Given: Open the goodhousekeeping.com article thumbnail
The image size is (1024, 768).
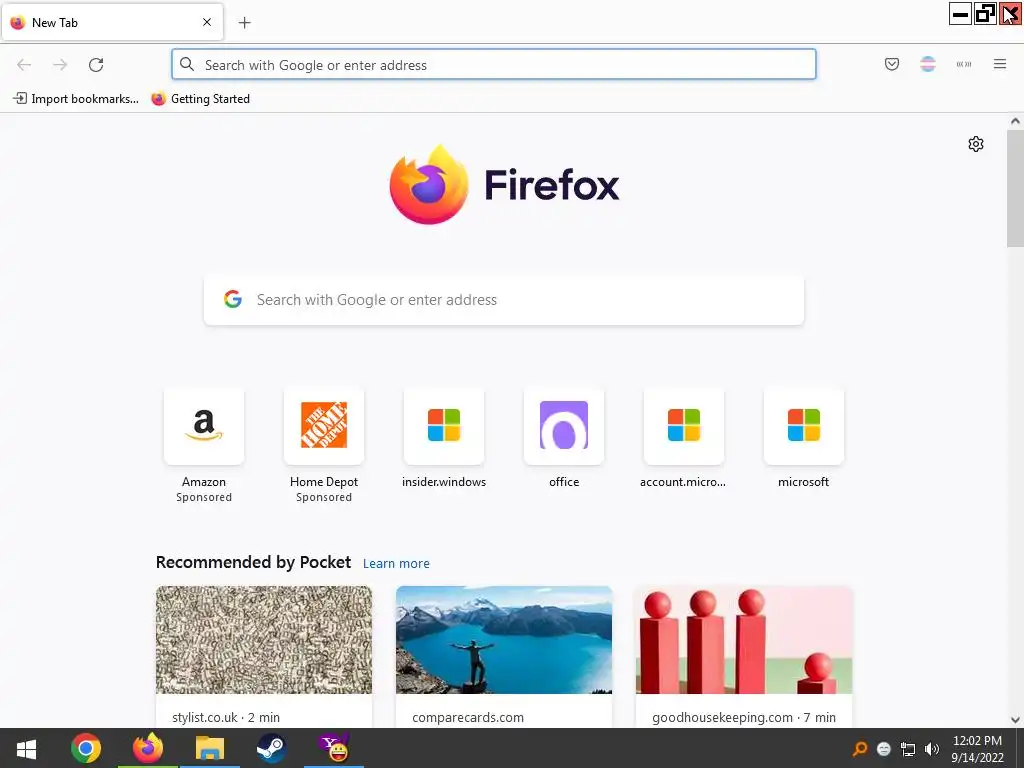Looking at the screenshot, I should coord(744,640).
